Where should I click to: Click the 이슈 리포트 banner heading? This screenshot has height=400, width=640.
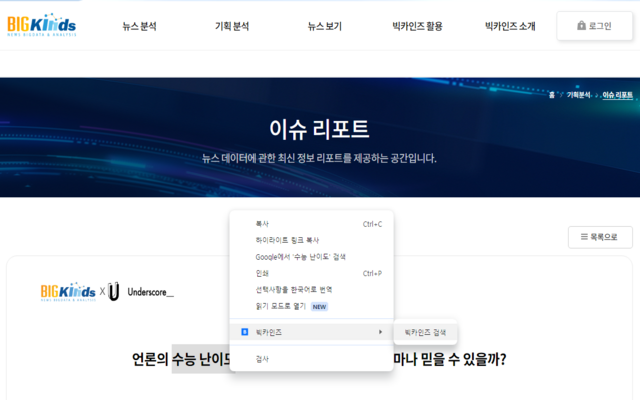point(319,129)
